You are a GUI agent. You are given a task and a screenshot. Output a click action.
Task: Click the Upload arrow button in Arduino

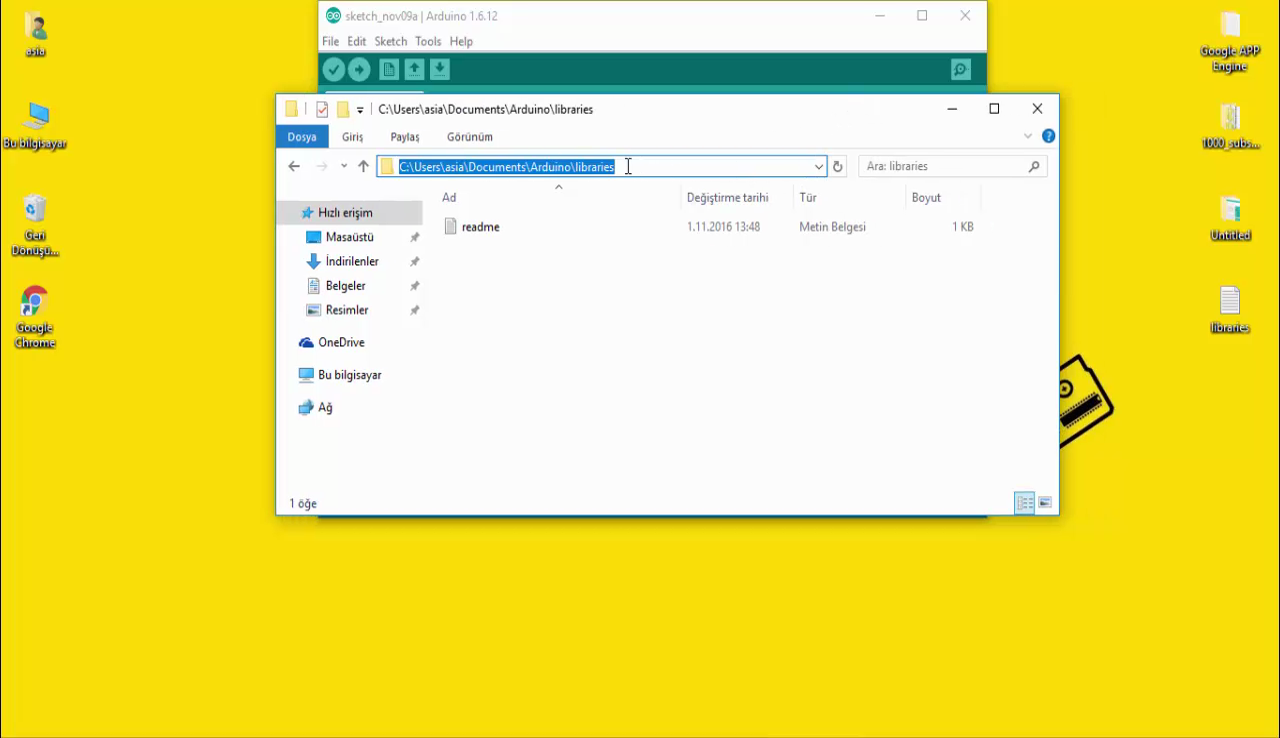[x=359, y=69]
